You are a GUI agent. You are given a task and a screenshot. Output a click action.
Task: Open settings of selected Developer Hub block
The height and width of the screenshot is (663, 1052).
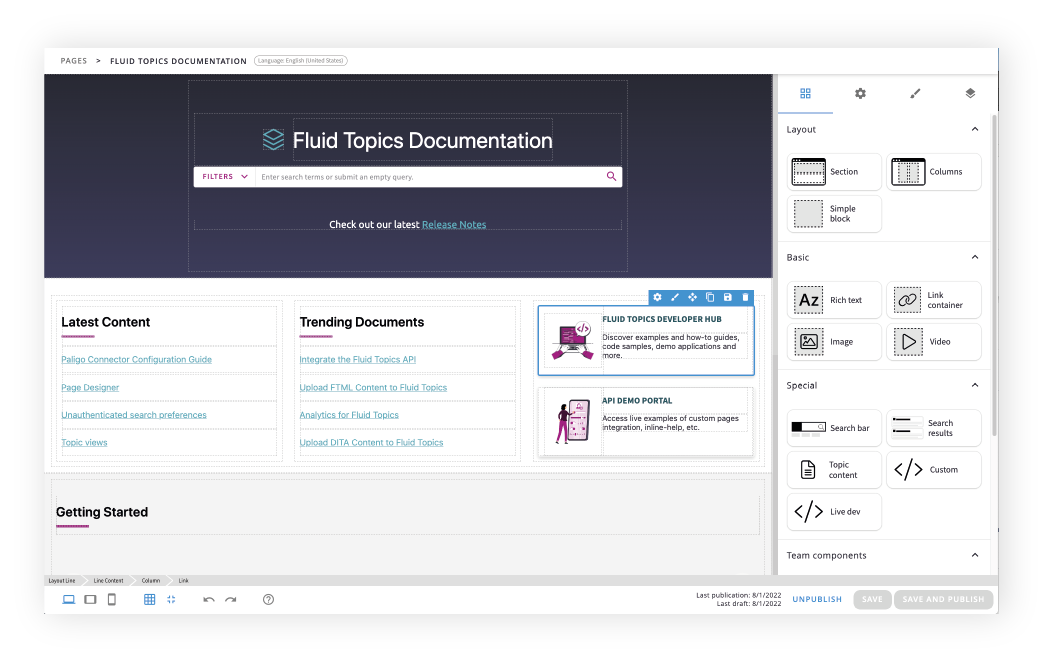[658, 297]
